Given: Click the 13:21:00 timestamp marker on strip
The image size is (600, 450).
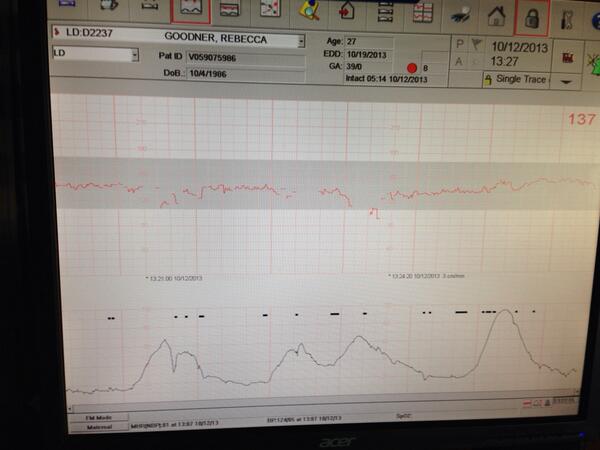Looking at the screenshot, I should [x=174, y=278].
